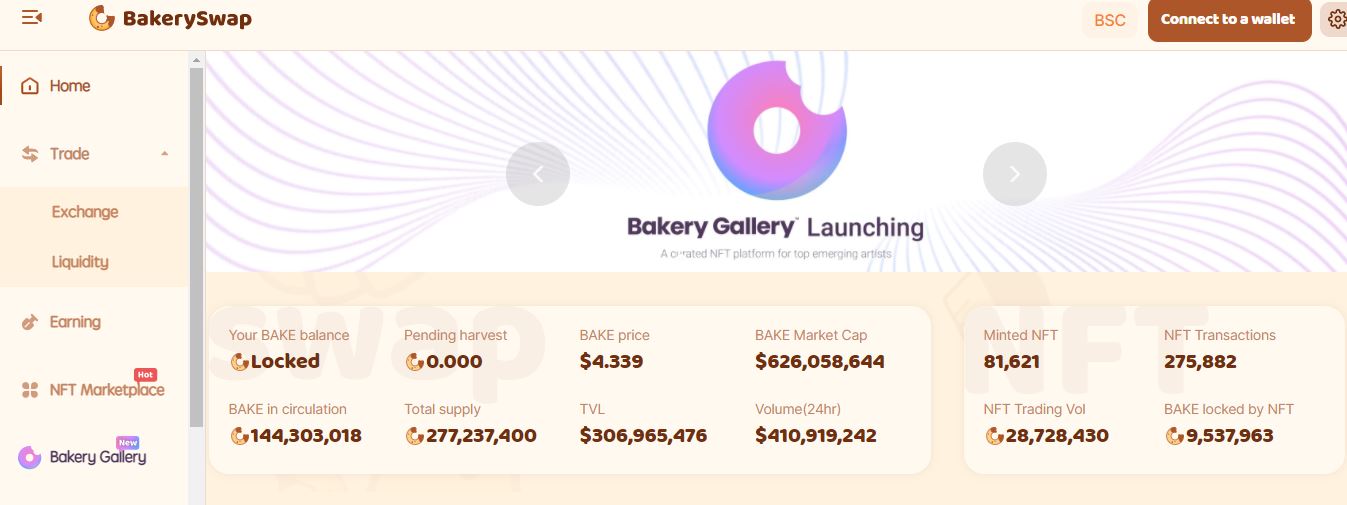Screen dimensions: 1347x505
Task: Click the large Bakery Gallery banner logo
Action: 776,131
